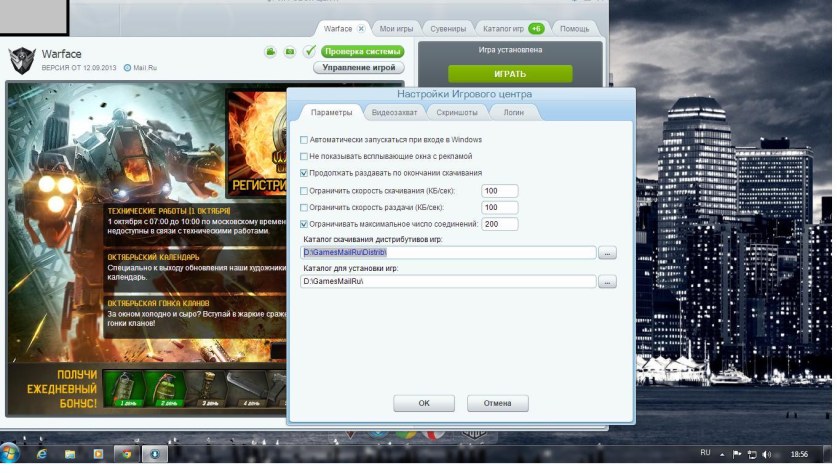
Task: Click the RU language indicator
Action: point(705,453)
